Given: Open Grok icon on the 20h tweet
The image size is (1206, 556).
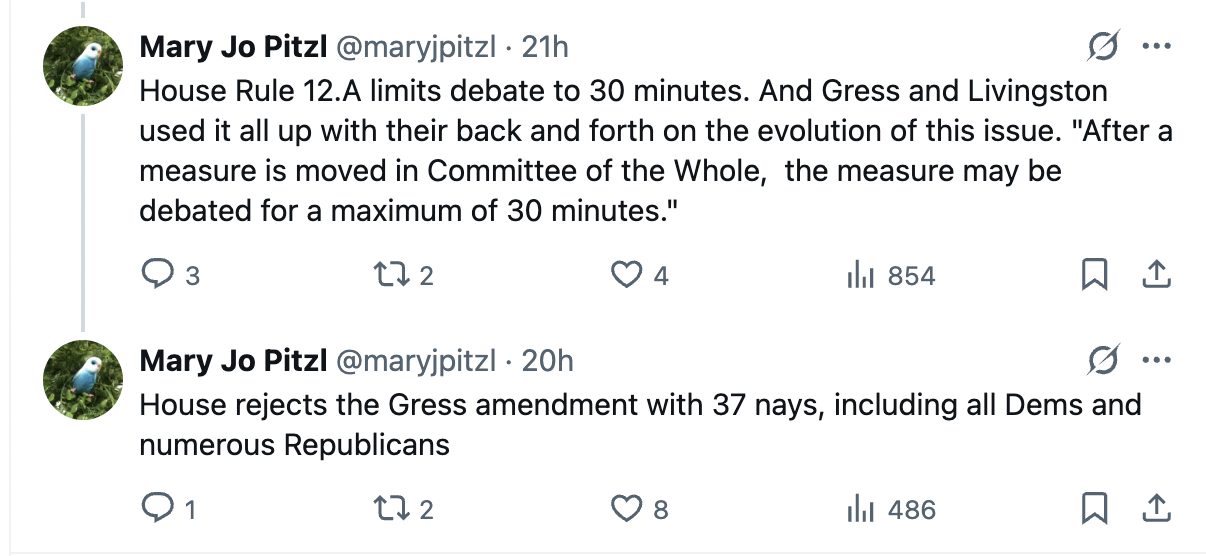Looking at the screenshot, I should 1104,360.
